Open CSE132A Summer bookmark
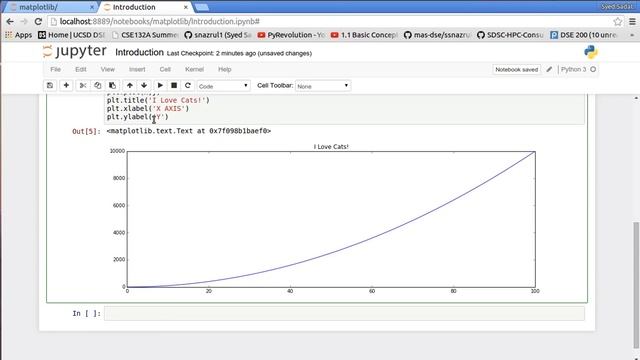This screenshot has width=640, height=360. [145, 35]
